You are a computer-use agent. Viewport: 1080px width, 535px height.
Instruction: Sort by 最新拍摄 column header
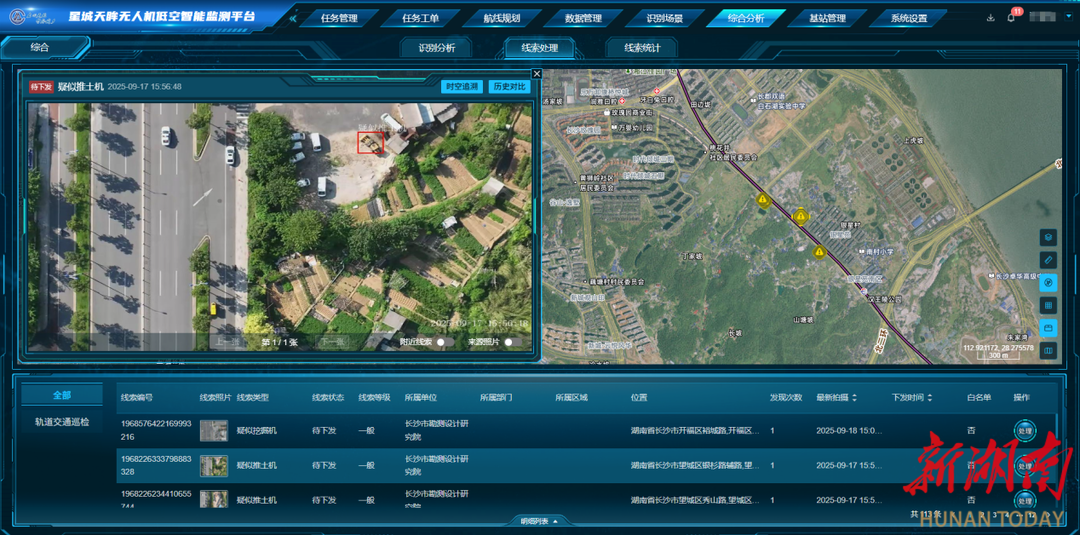pyautogui.click(x=837, y=398)
